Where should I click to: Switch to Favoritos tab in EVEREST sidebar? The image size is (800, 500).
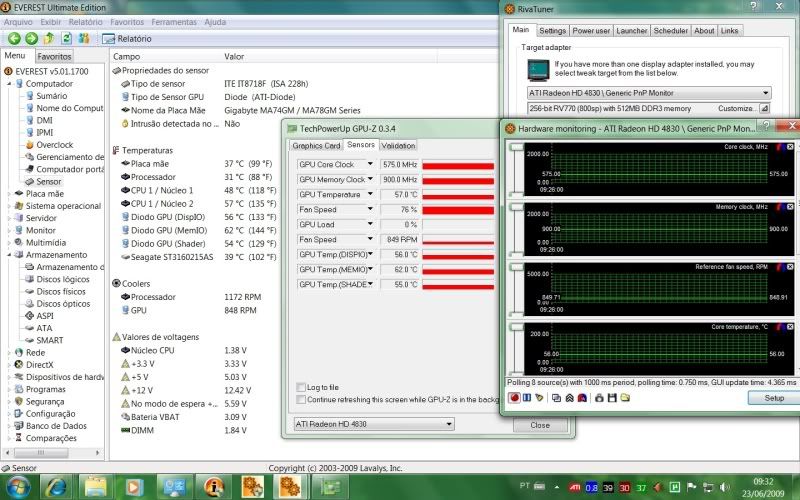point(54,56)
